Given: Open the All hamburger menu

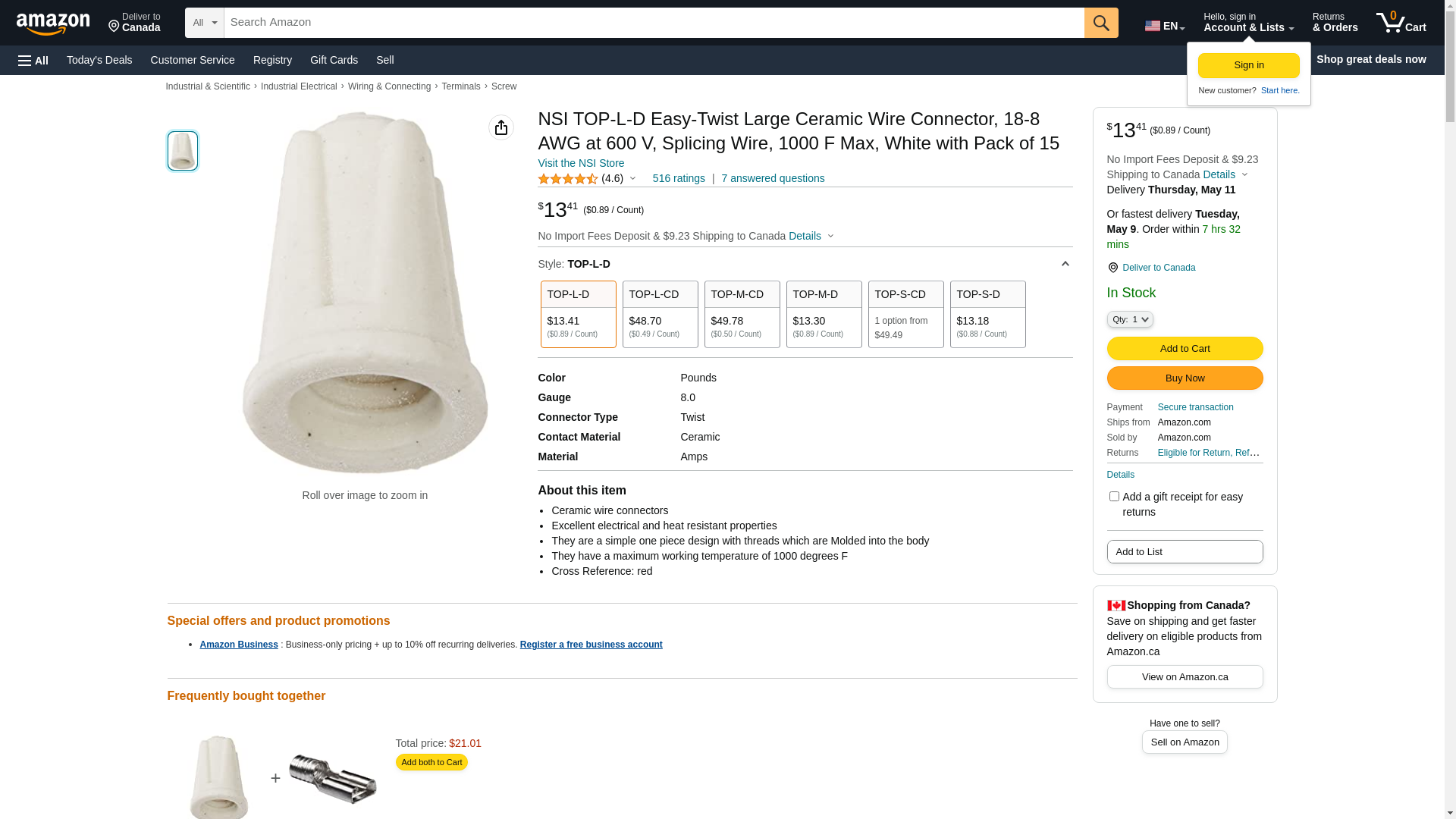Looking at the screenshot, I should click(33, 60).
